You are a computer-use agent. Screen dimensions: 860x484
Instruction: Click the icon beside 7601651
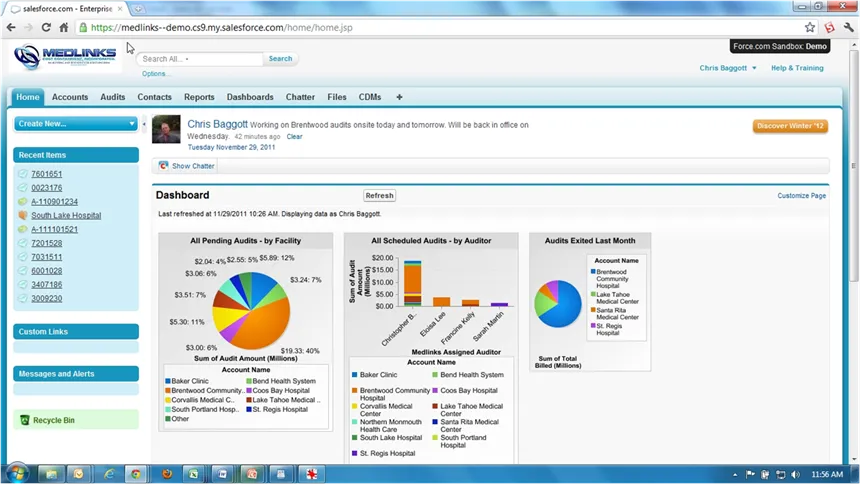(x=22, y=174)
